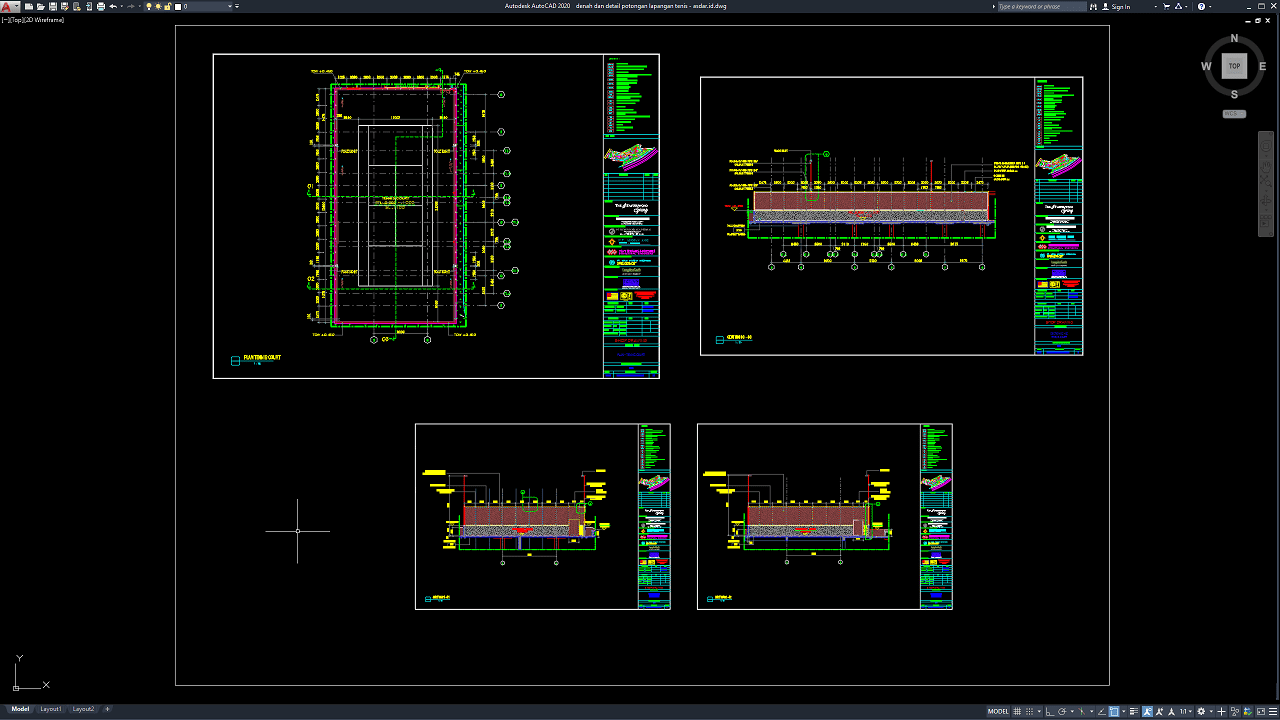Click the Open folder icon

click(41, 7)
